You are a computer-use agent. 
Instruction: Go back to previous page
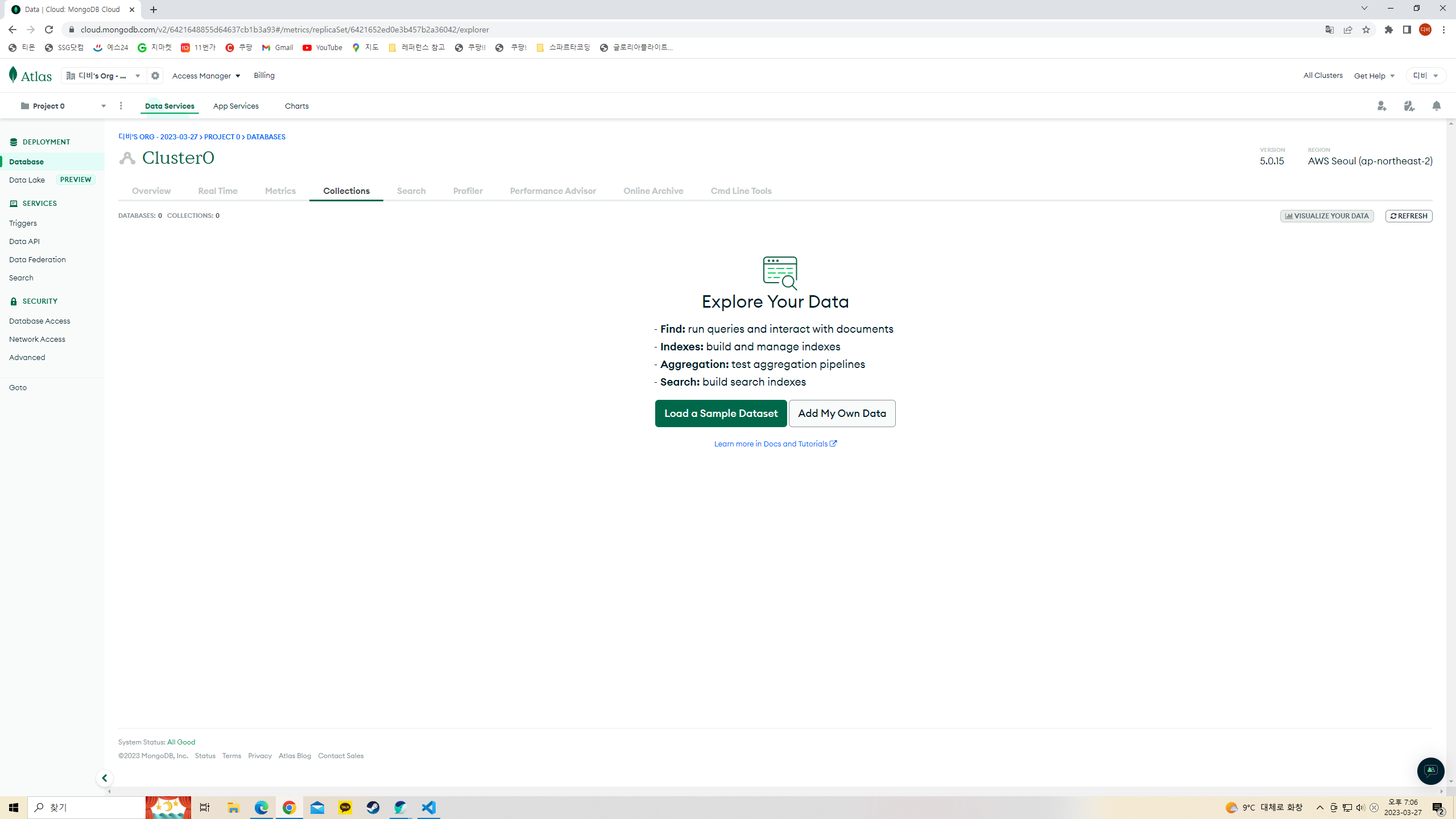(13, 30)
